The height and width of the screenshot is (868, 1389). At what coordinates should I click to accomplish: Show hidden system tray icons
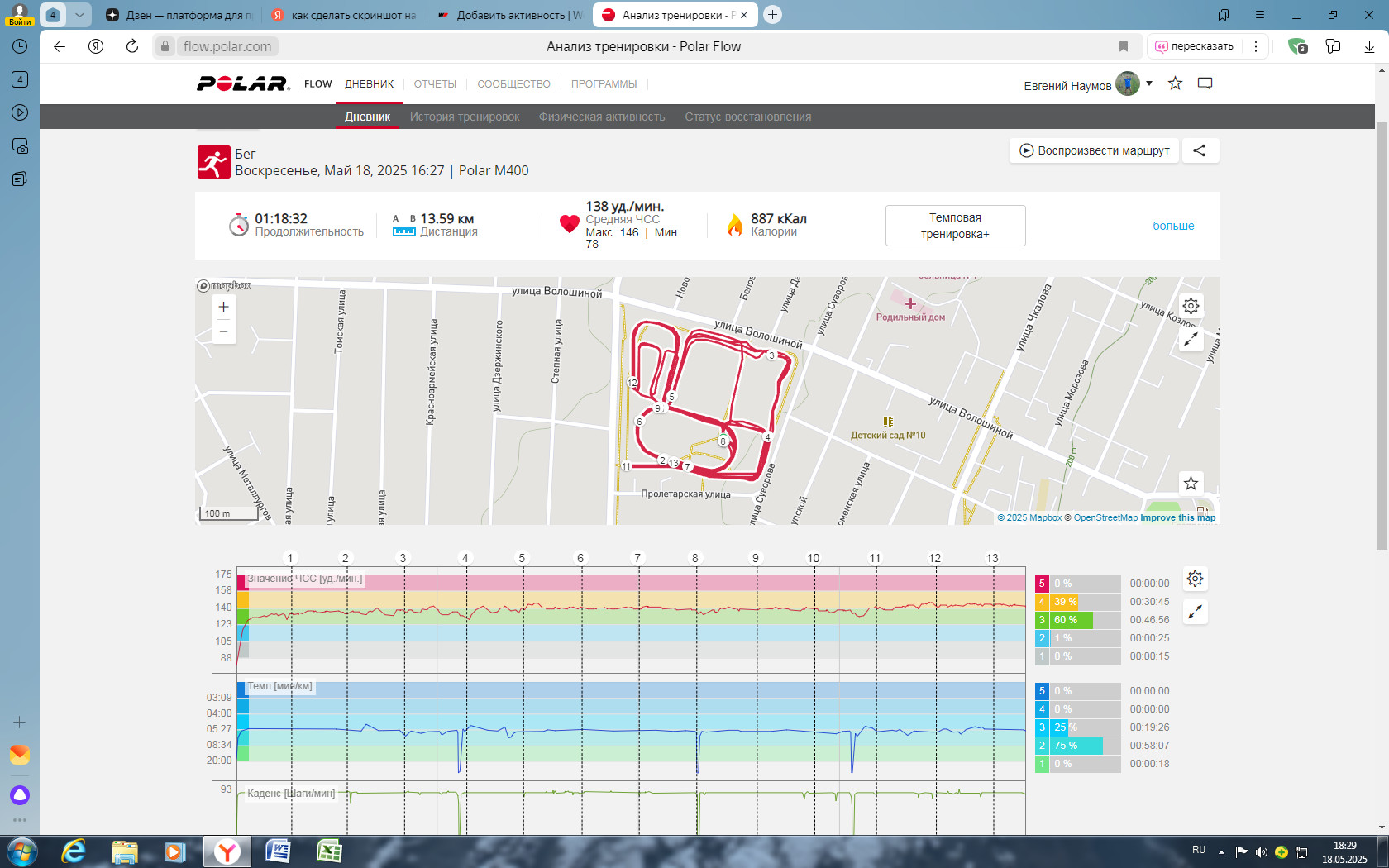pos(1221,852)
